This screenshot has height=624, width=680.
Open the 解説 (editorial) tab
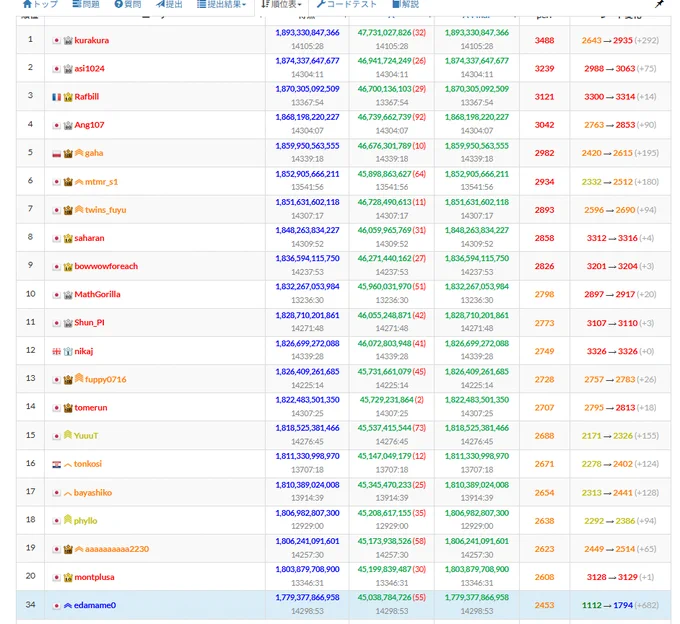[x=405, y=4]
